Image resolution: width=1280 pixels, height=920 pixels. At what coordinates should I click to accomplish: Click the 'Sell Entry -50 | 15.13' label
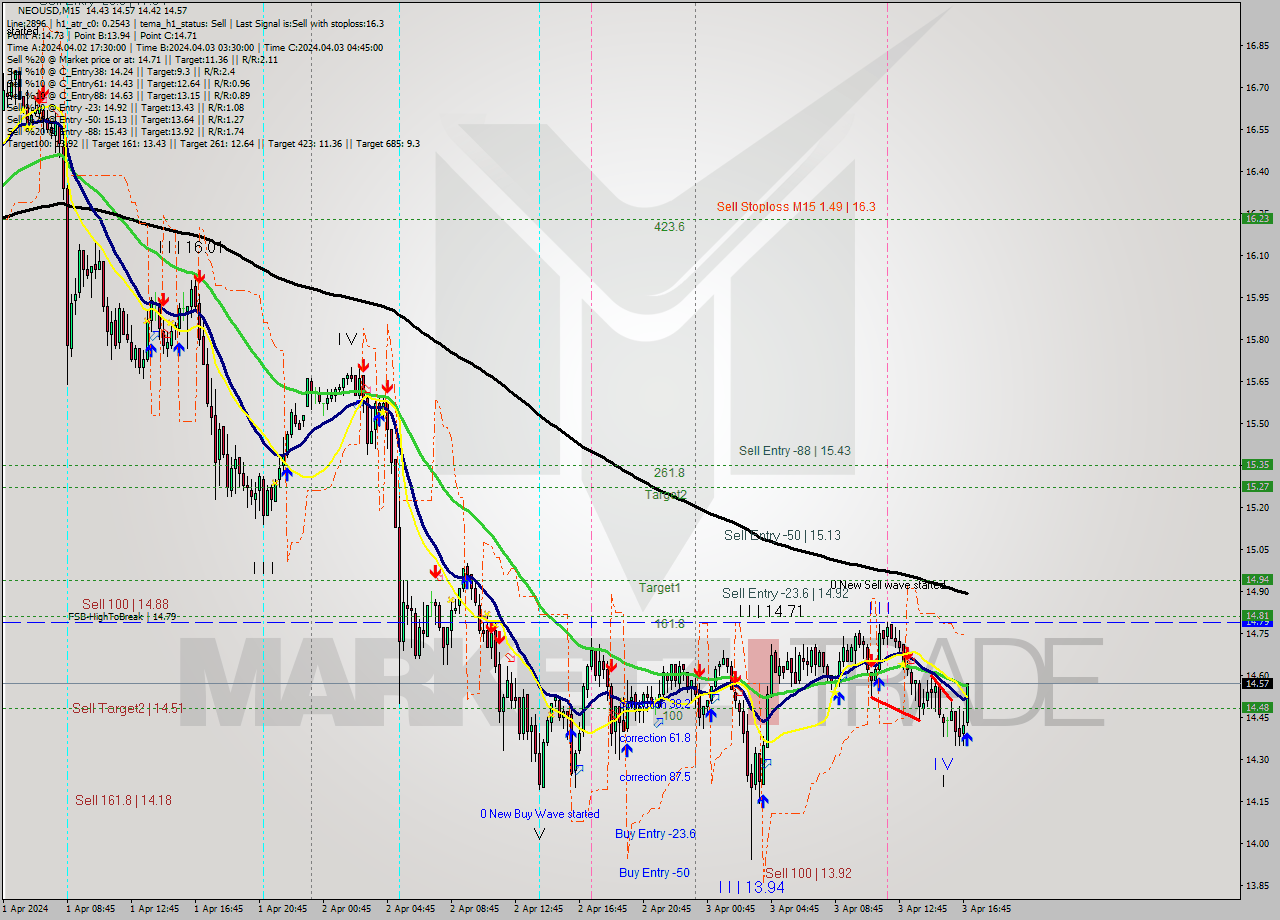click(782, 536)
